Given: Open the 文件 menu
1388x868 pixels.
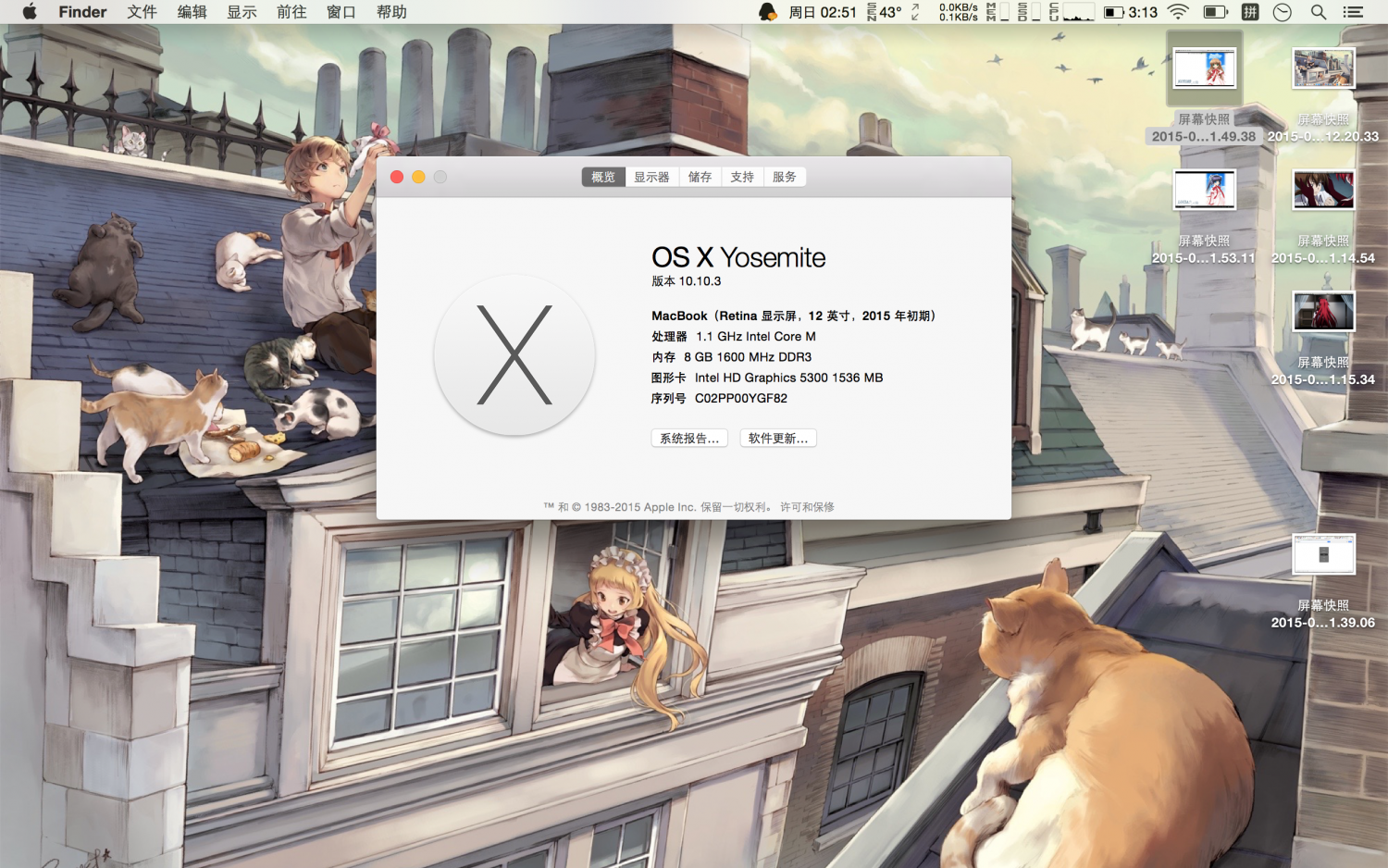Looking at the screenshot, I should 142,12.
